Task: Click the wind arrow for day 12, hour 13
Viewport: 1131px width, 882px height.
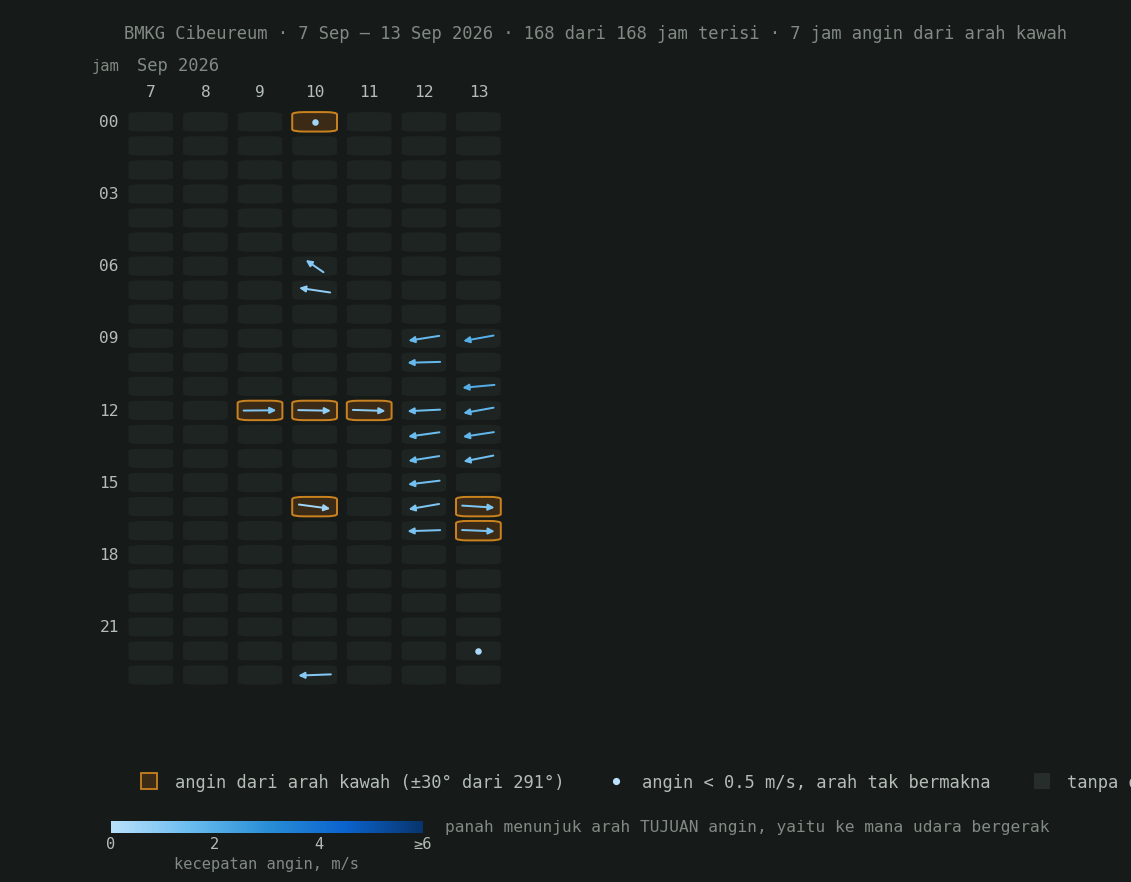Action: (x=424, y=434)
